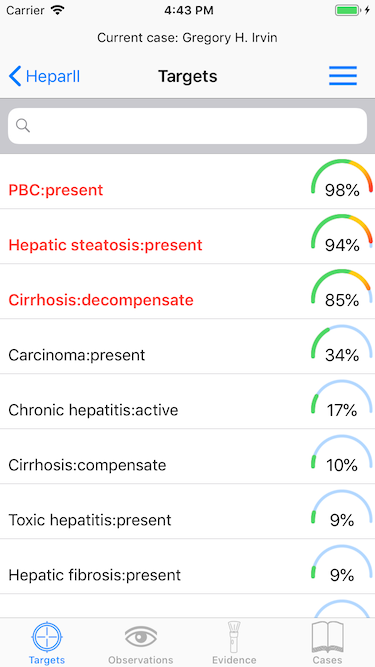Tap the search magnifier icon
375x667 pixels.
tap(23, 125)
